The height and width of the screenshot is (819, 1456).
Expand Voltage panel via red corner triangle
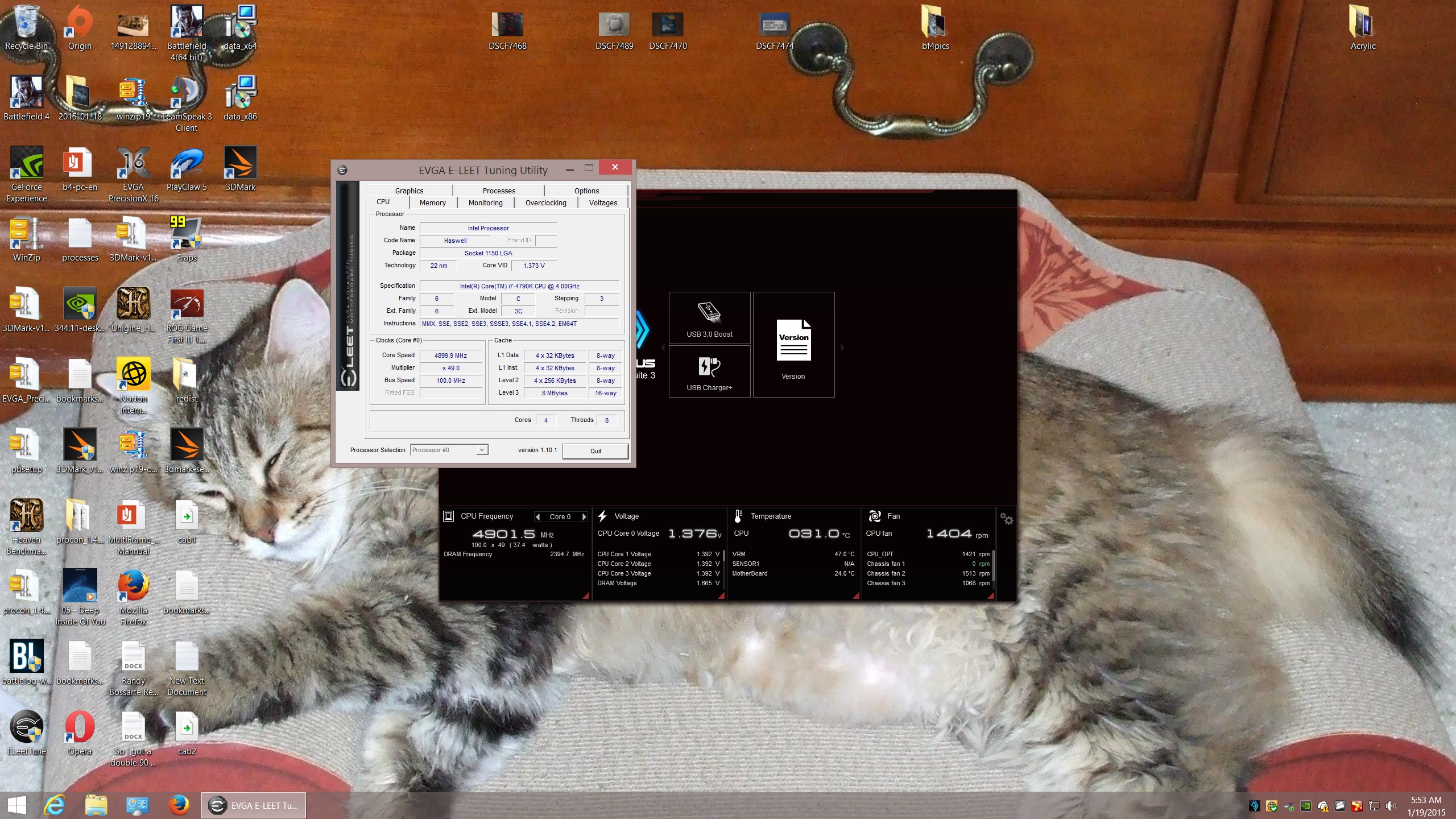point(721,595)
